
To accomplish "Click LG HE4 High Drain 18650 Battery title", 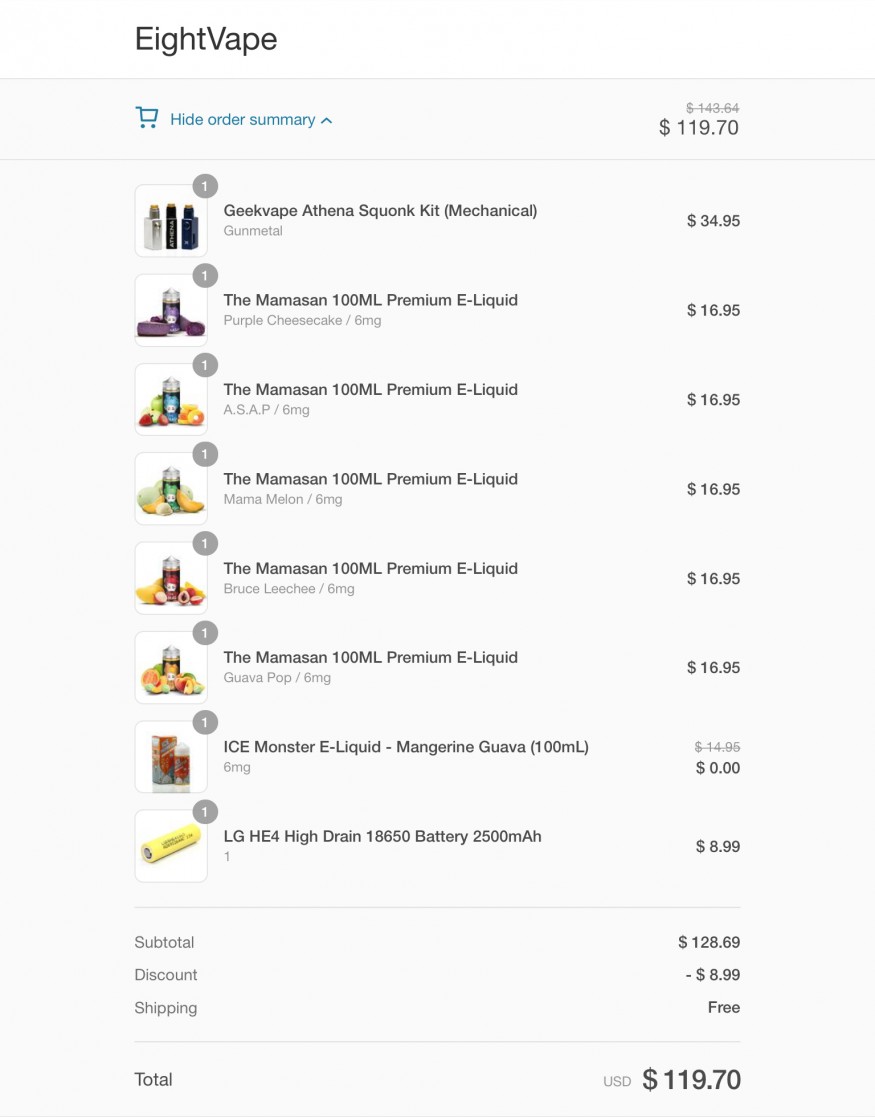I will point(383,836).
